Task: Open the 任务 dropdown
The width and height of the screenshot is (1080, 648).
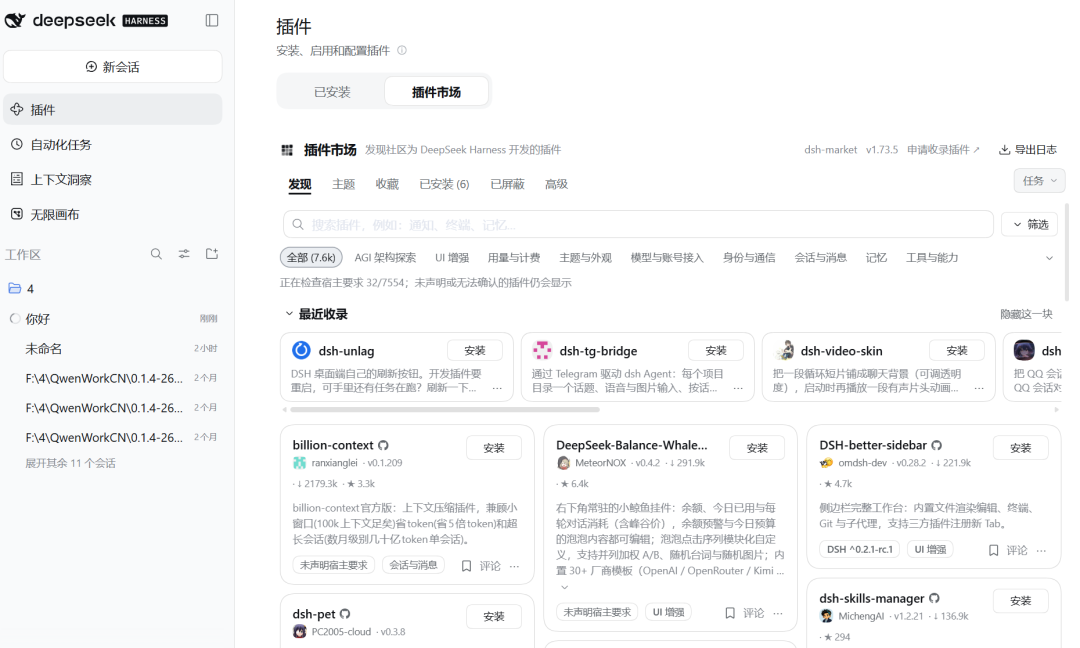Action: click(1039, 180)
